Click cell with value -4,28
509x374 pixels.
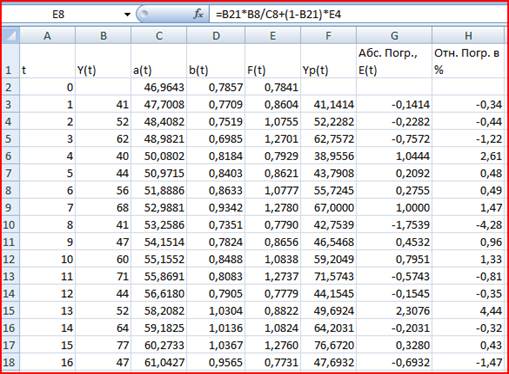coord(468,225)
